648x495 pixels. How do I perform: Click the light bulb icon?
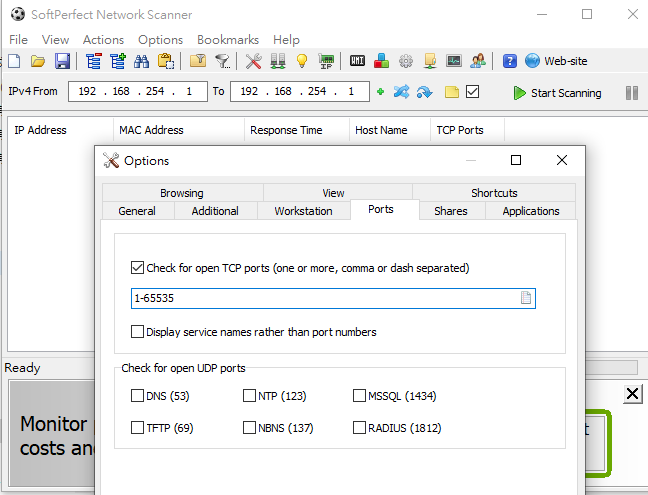[x=302, y=61]
